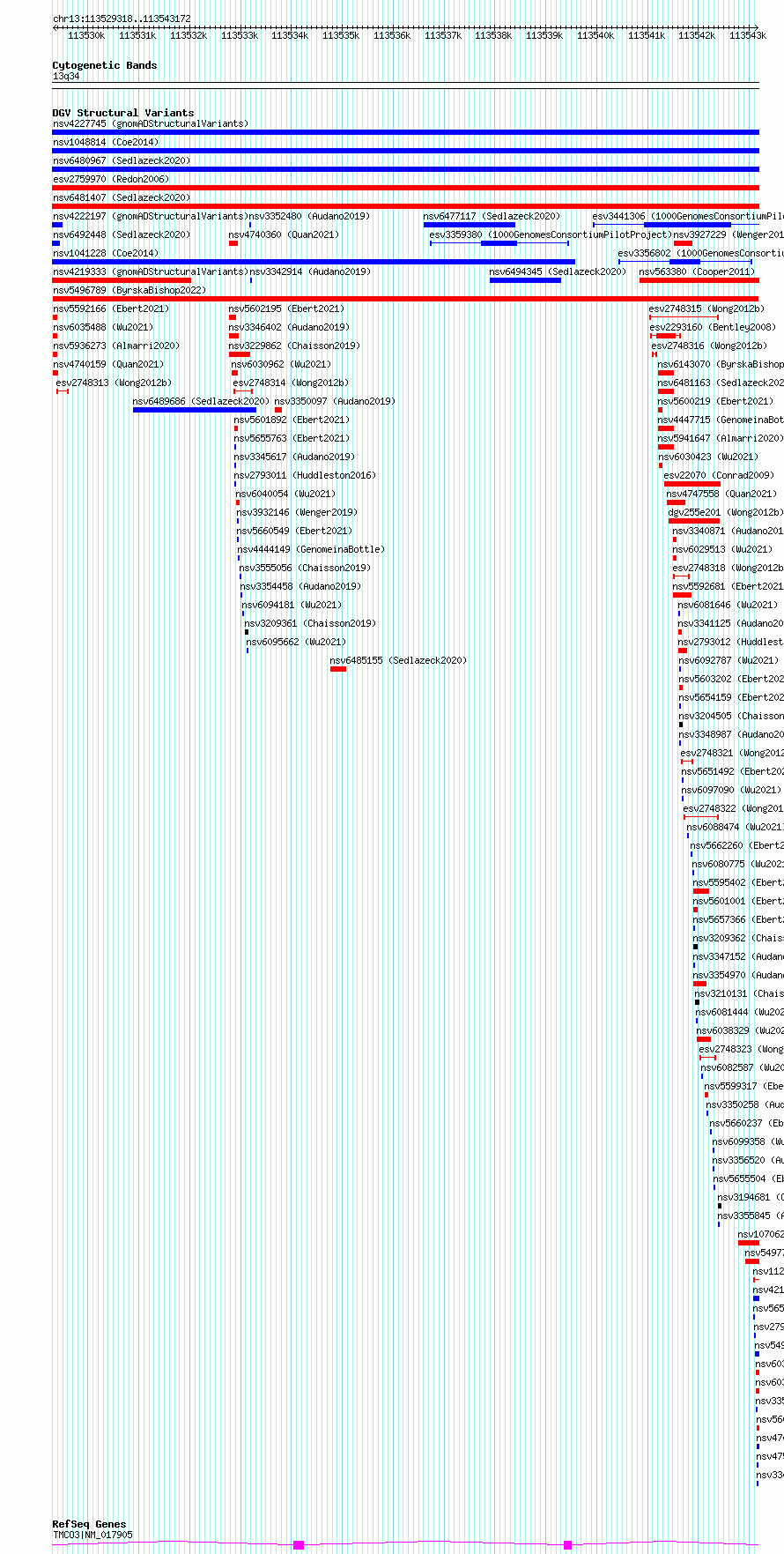
Task: Open nsv6494345 (Sedlazeck2020) variant
Action: [558, 271]
